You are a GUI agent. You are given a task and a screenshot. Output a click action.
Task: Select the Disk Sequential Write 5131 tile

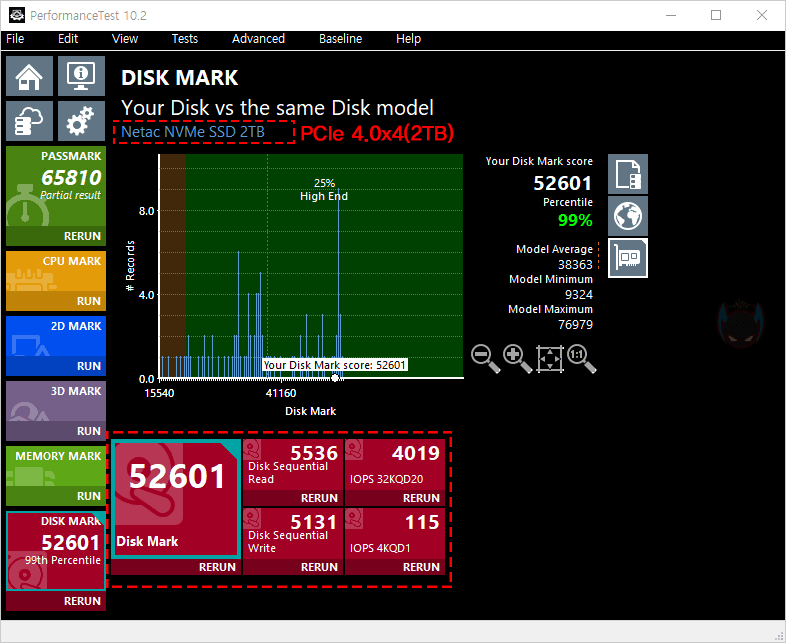pos(293,534)
